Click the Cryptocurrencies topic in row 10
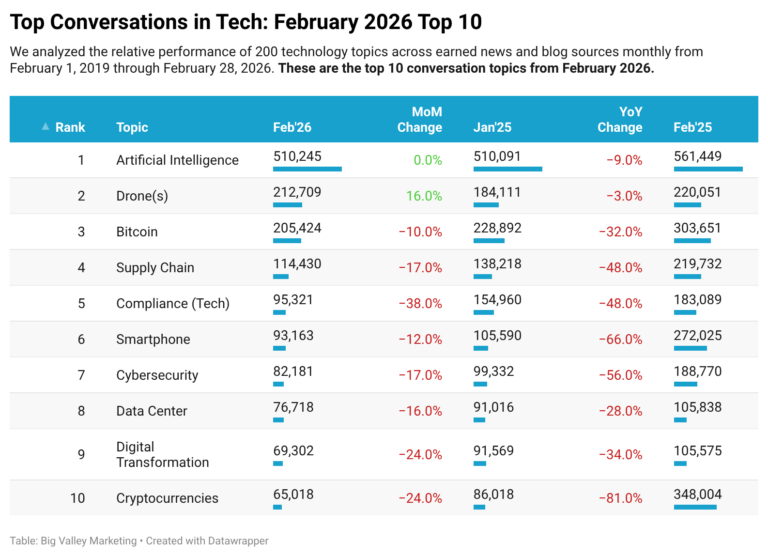768x557 pixels. pos(167,498)
